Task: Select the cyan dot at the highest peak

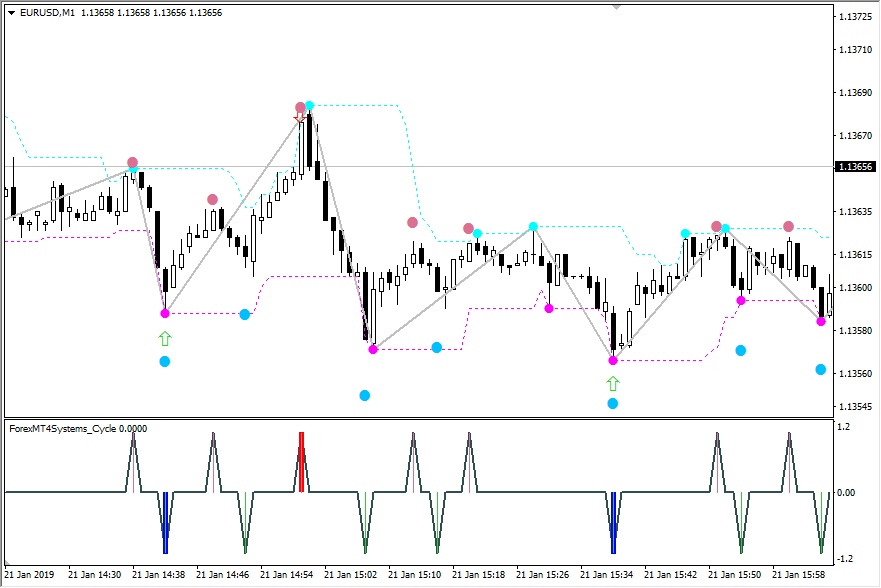Action: pyautogui.click(x=310, y=105)
